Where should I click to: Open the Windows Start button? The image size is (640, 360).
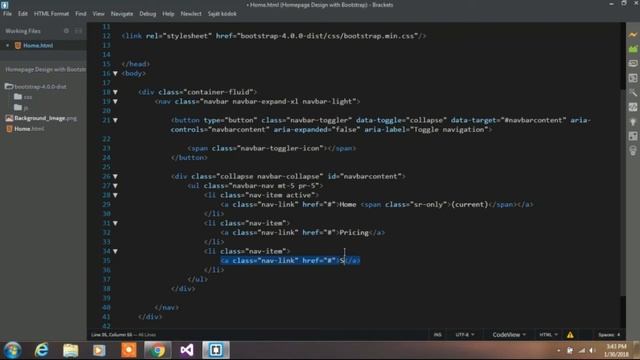13,350
